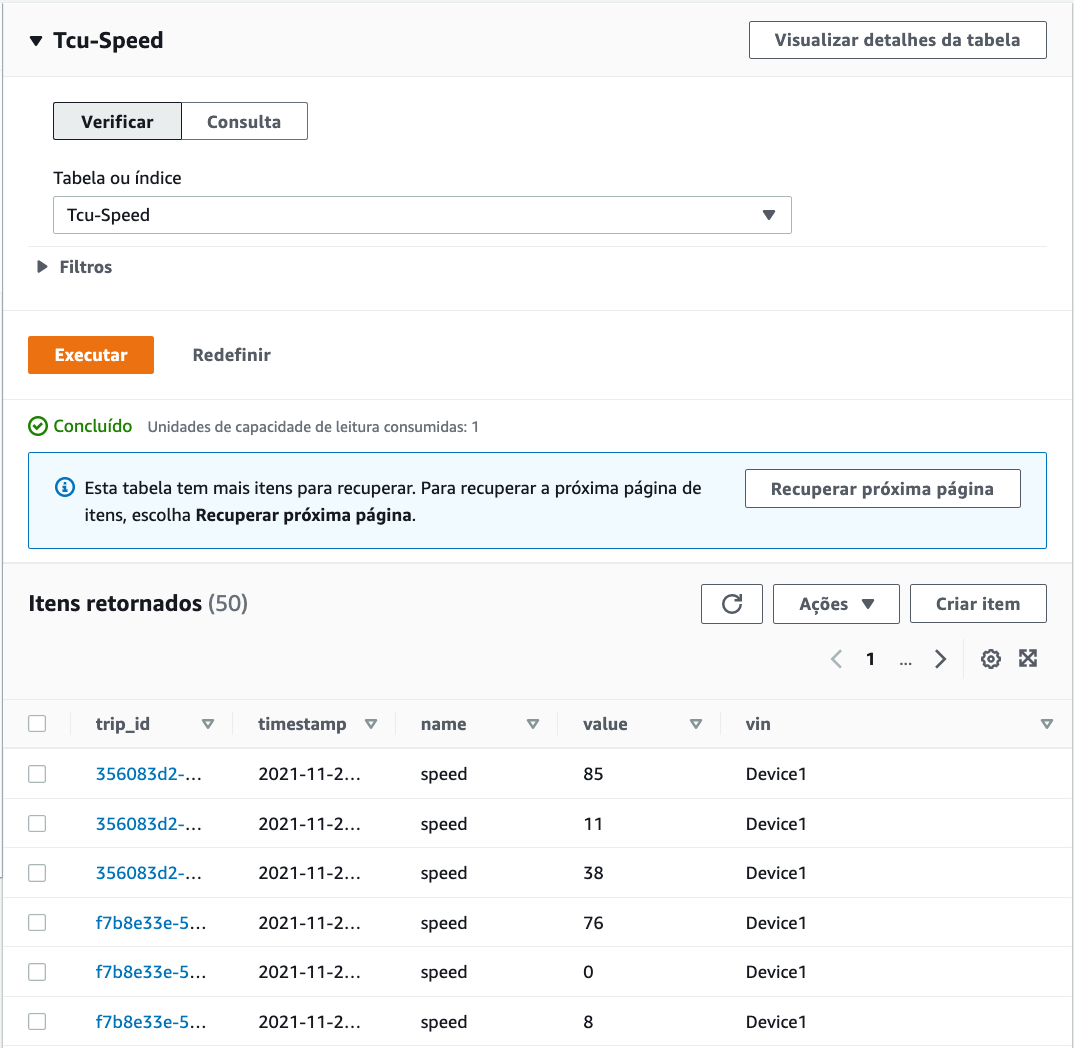Open table preferences gear icon
This screenshot has height=1048, width=1074.
click(x=990, y=659)
